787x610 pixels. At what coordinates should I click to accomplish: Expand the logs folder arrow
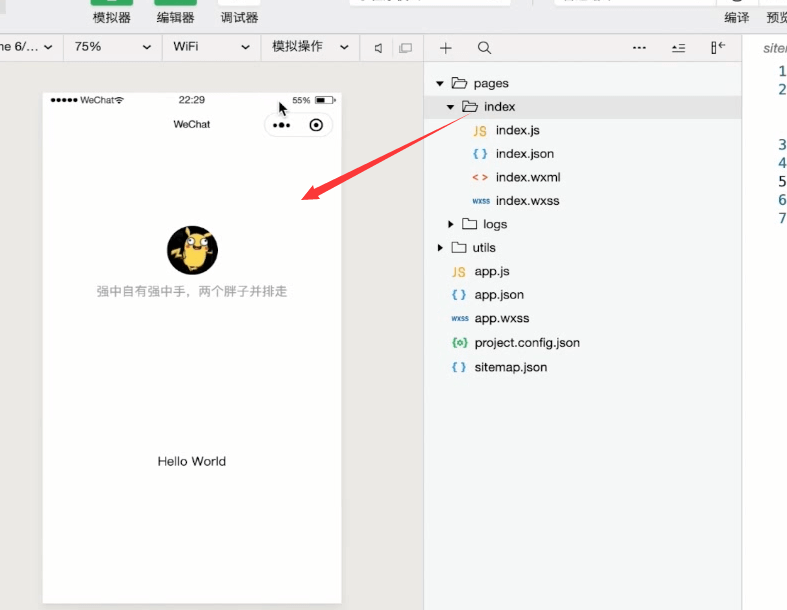[x=451, y=224]
